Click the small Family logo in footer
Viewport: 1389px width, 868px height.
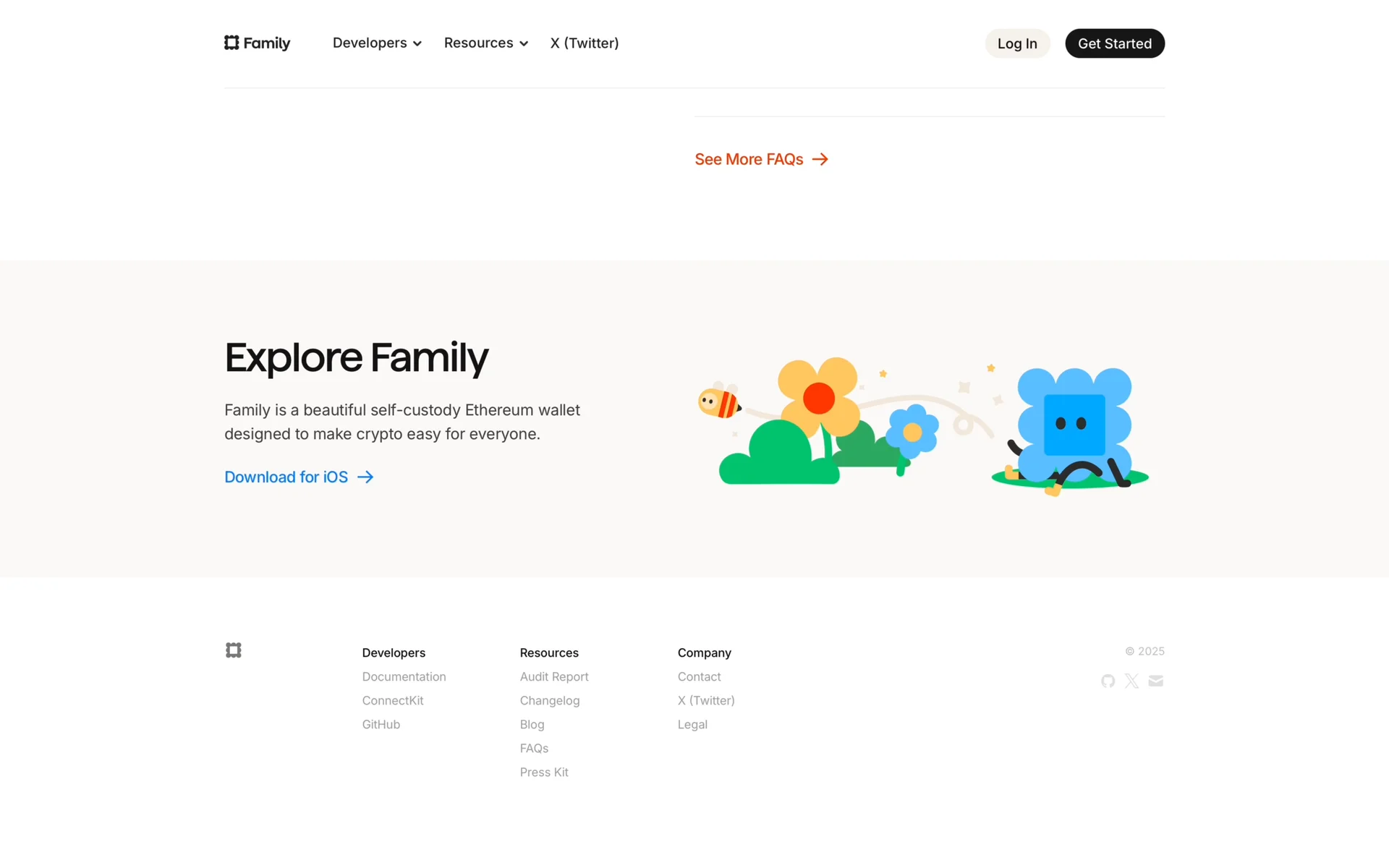pos(233,650)
